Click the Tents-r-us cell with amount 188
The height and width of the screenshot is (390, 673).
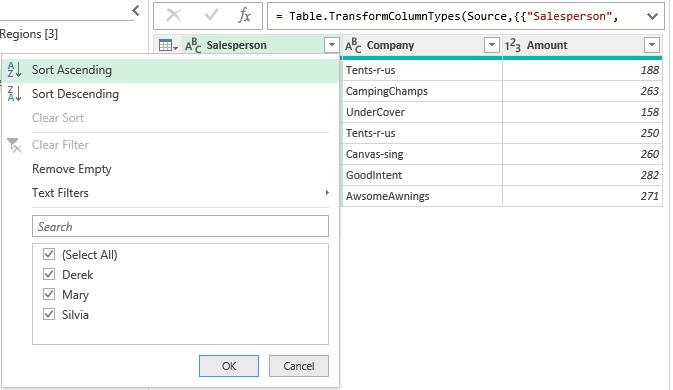[422, 70]
